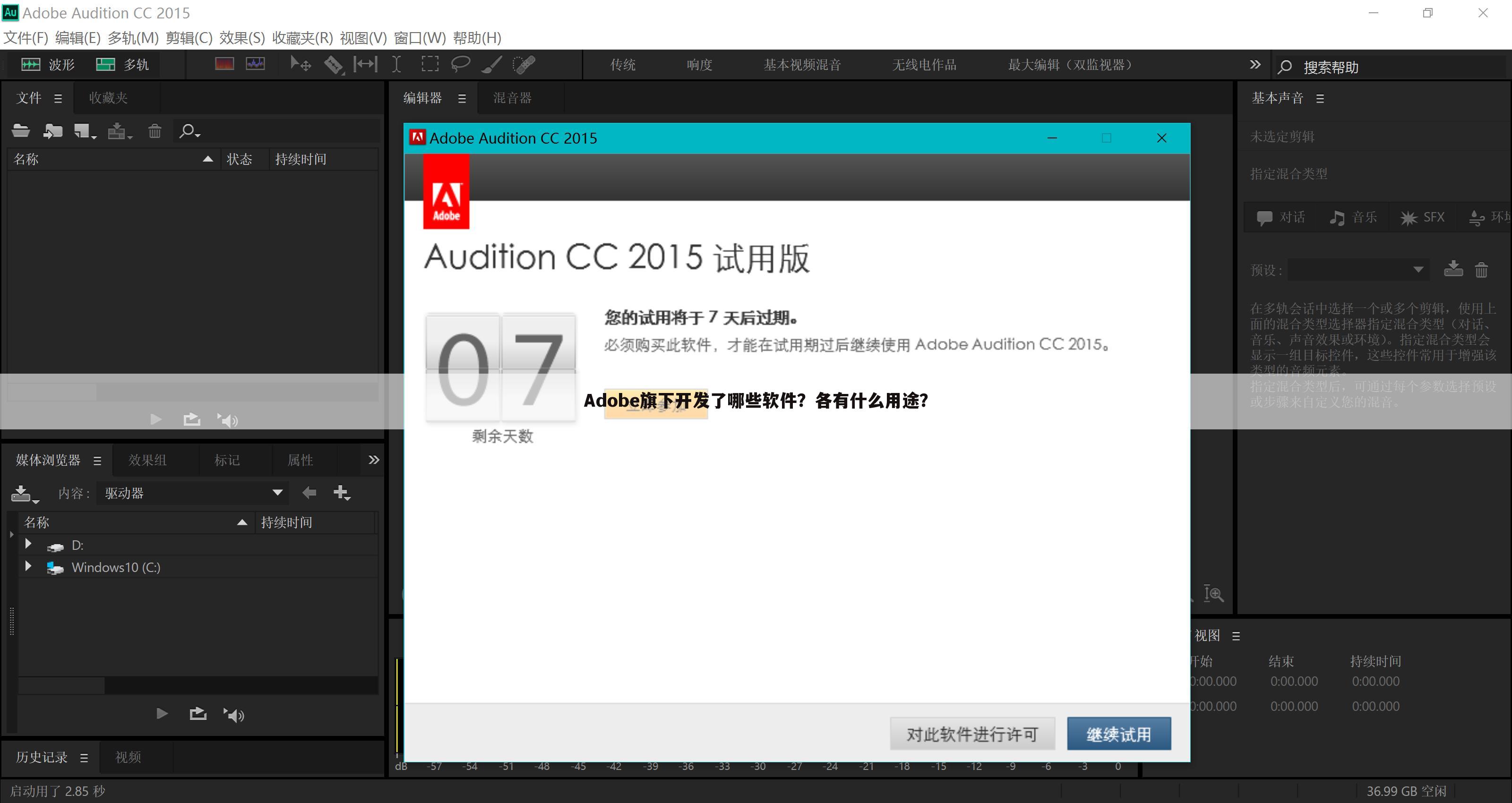Click 继续试用 button in trial dialog

coord(1119,734)
